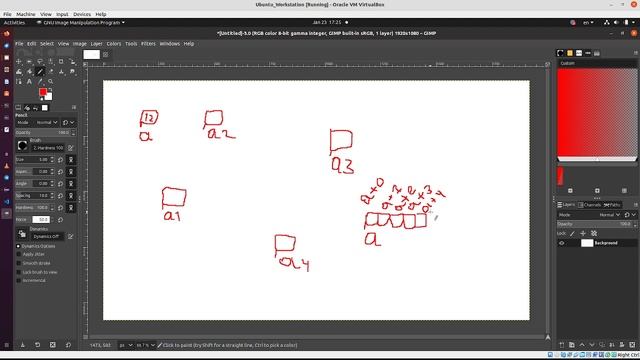Open the Windows menu
This screenshot has width=640, height=360.
pyautogui.click(x=169, y=44)
